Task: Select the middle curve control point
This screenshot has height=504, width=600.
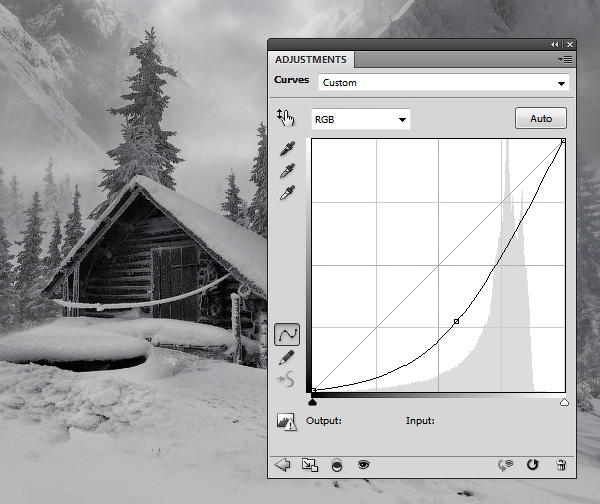Action: tap(456, 321)
